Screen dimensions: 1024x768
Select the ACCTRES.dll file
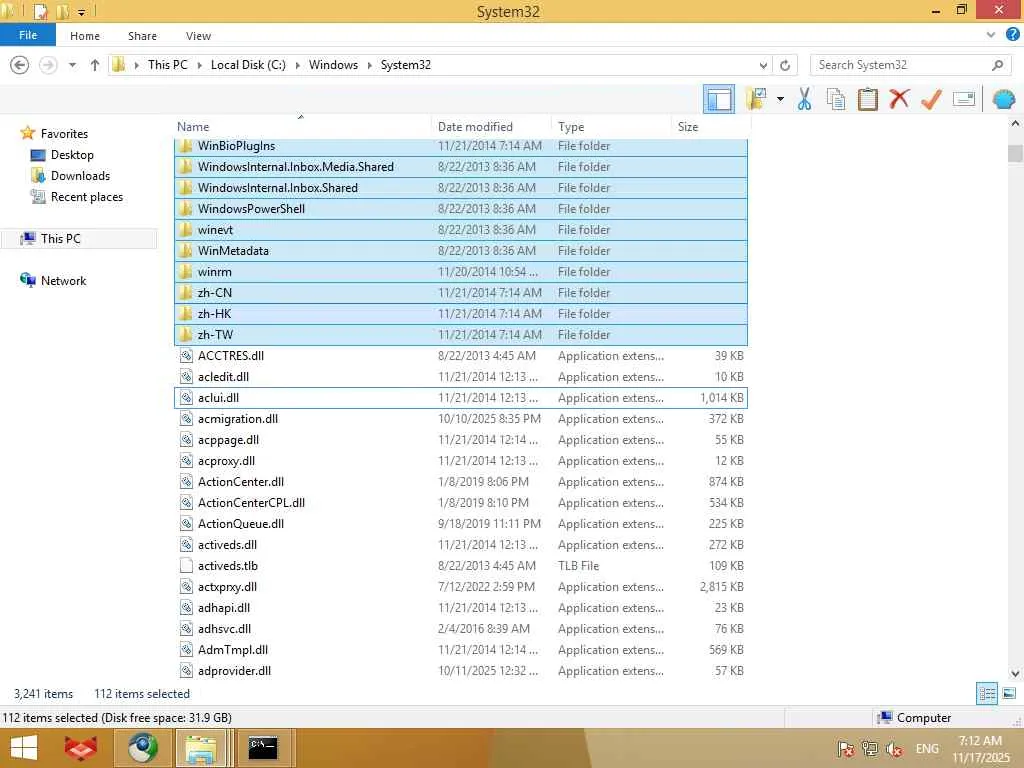[461, 355]
